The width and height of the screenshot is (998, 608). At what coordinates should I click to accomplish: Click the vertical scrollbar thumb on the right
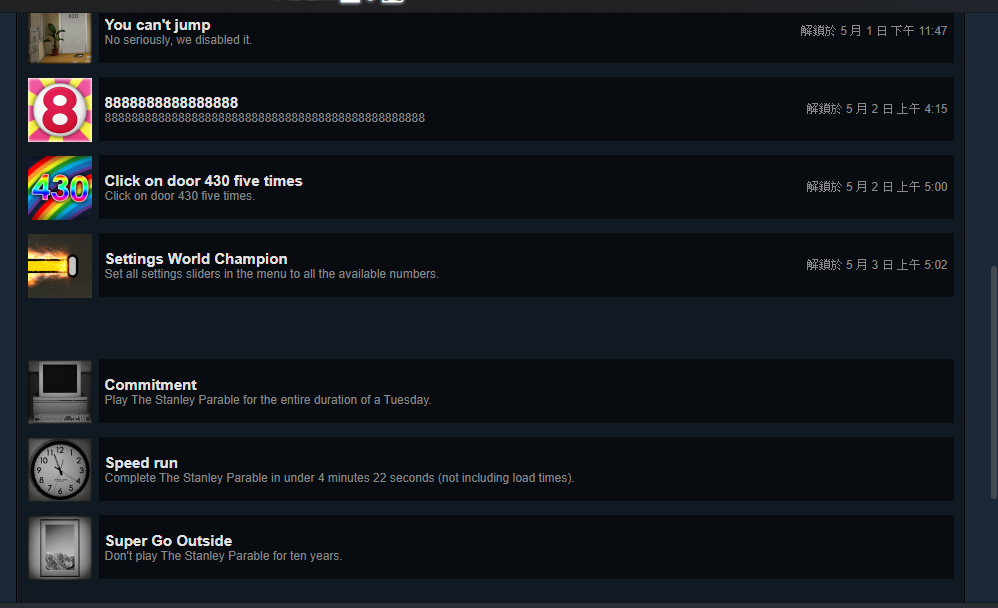994,382
